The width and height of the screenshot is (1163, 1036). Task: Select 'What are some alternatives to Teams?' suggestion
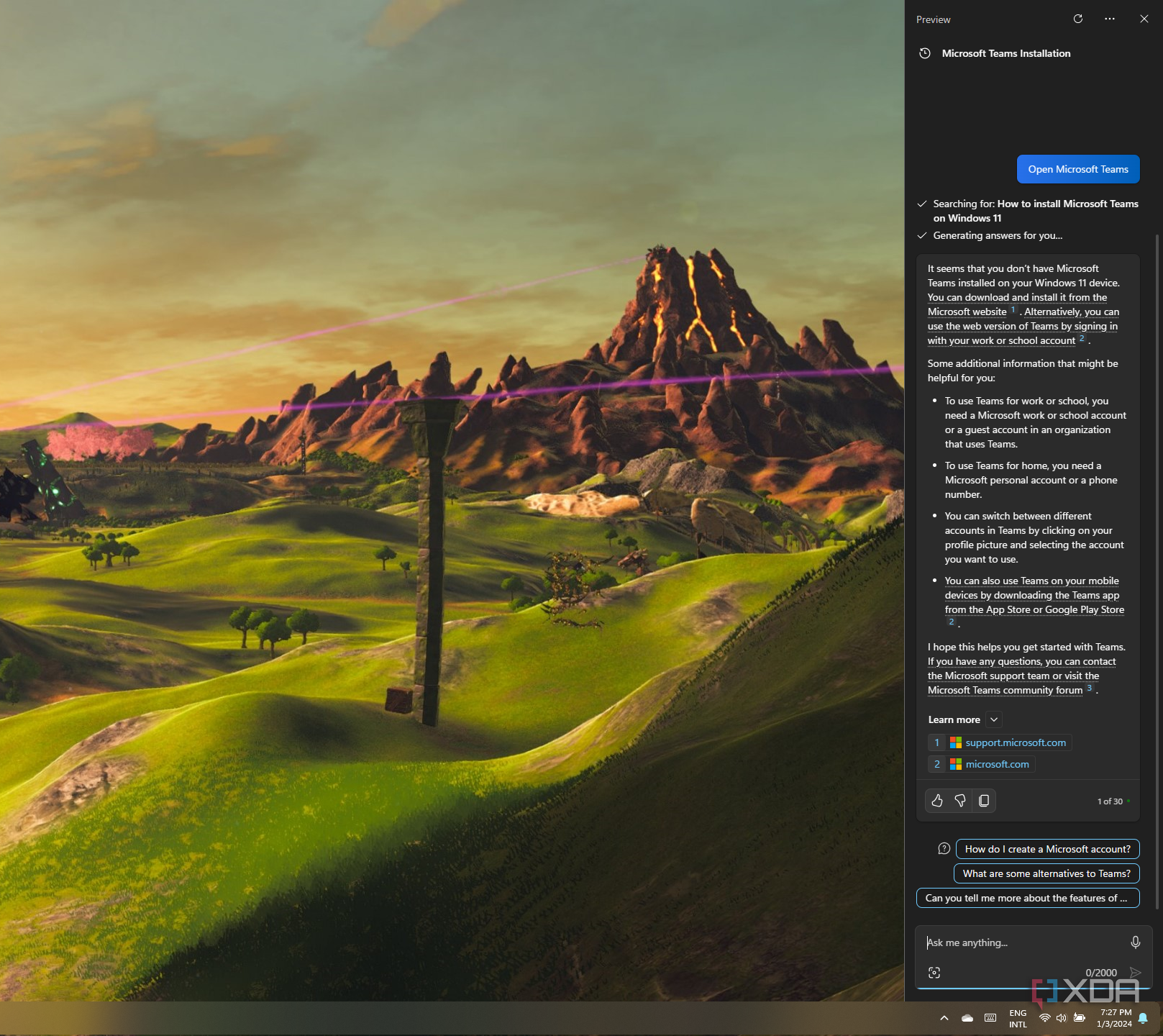1046,873
